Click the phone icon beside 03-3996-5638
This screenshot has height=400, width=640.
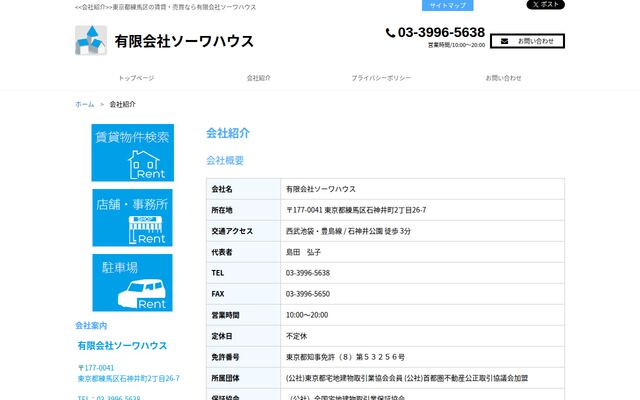coord(390,33)
